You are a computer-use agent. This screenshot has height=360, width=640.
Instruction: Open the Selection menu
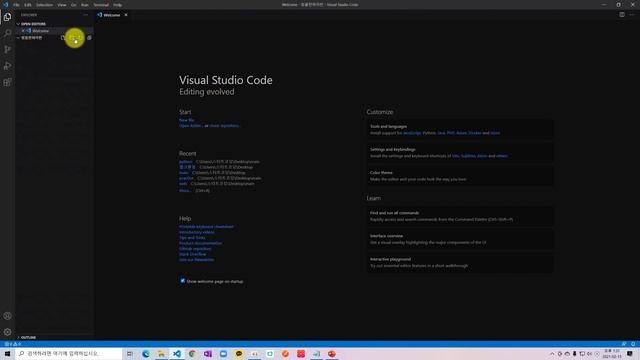44,5
